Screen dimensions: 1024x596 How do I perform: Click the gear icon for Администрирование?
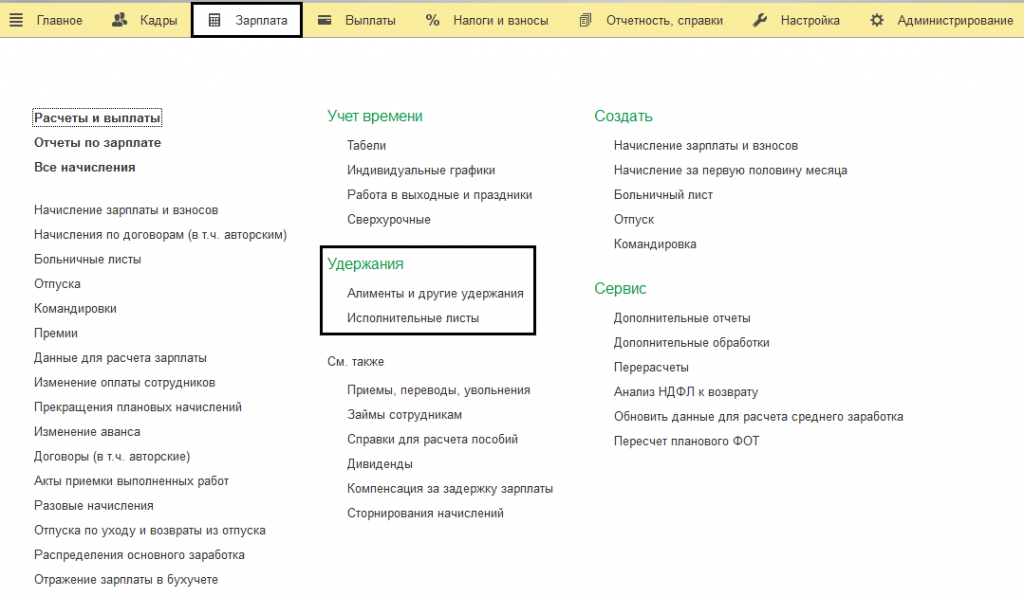[877, 20]
